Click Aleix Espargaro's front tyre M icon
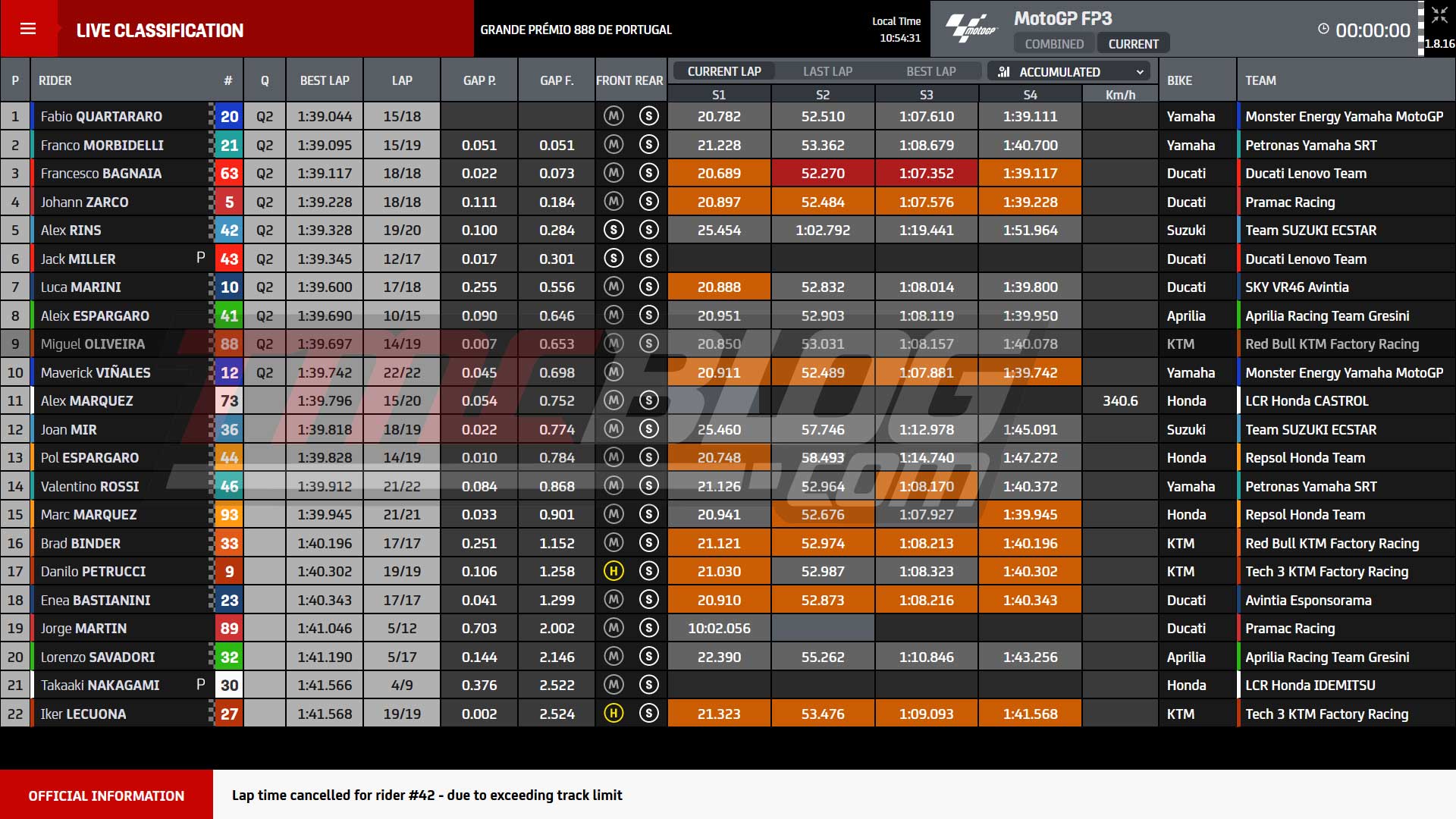 tap(613, 315)
